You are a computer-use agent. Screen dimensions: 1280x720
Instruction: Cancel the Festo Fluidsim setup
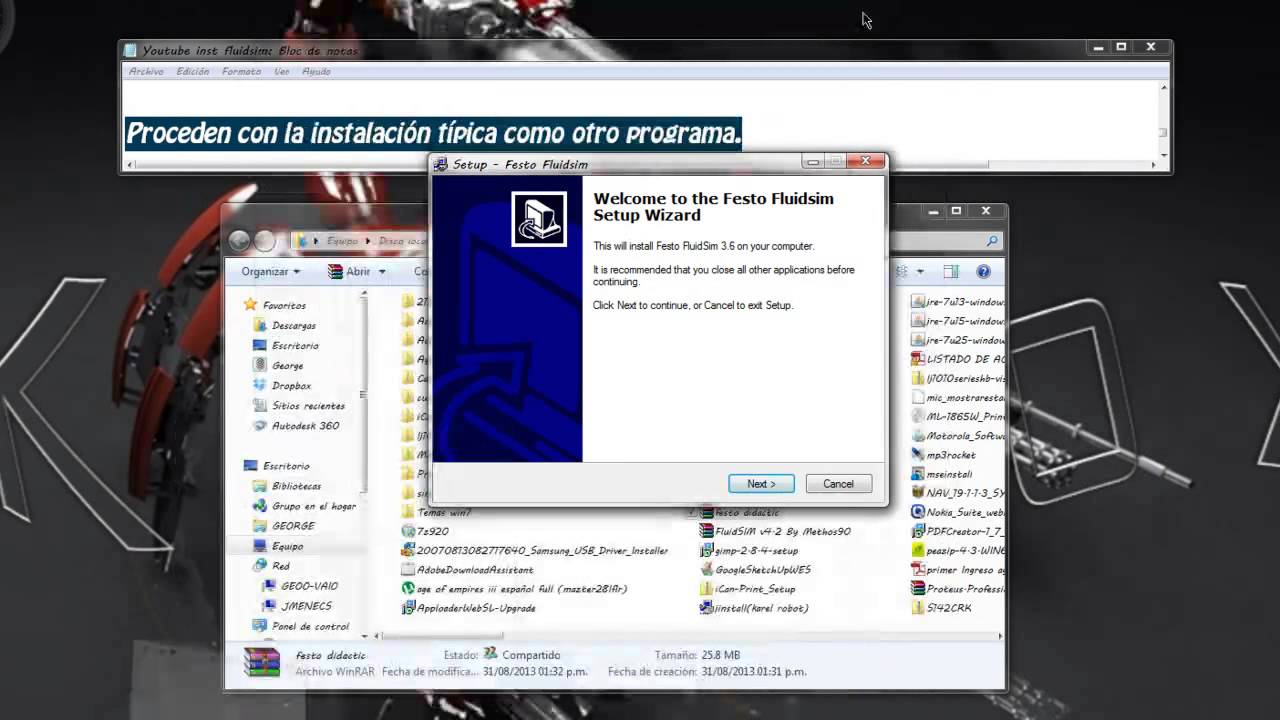tap(838, 484)
